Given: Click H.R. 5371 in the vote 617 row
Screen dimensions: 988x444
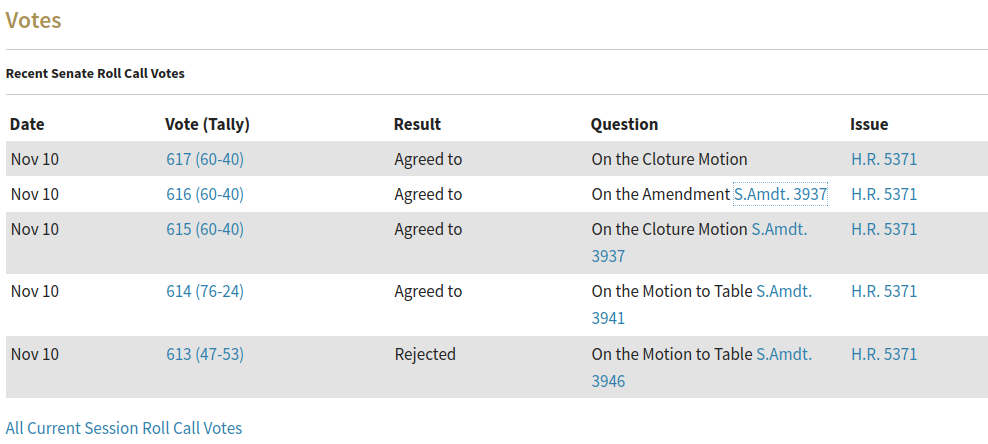Looking at the screenshot, I should tap(884, 159).
